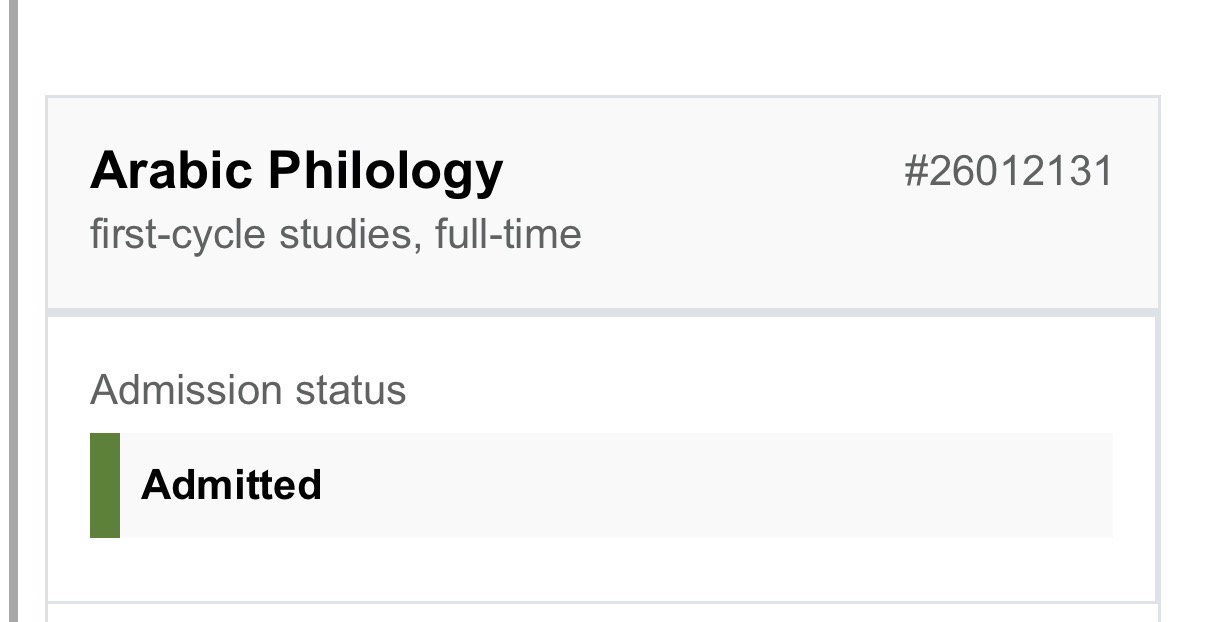Click the Admission status label

(x=248, y=390)
